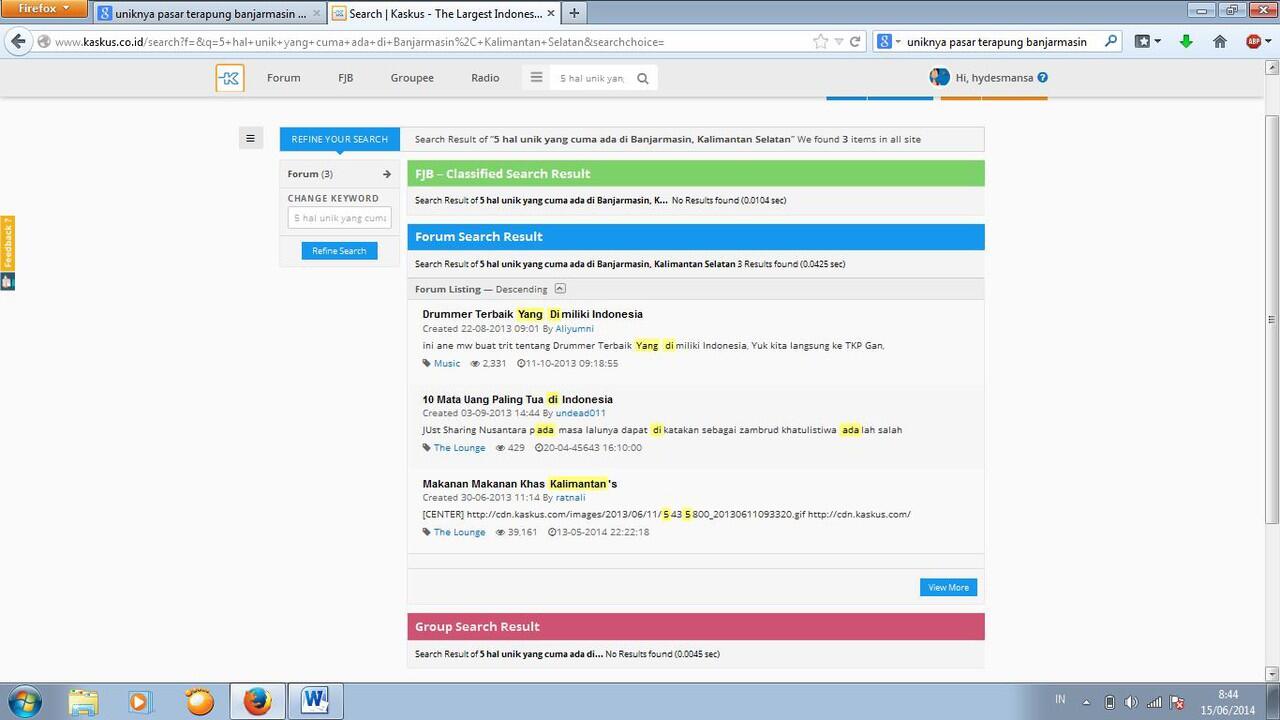Launch Windows Media Player from the taskbar
The image size is (1280, 720).
(x=142, y=701)
